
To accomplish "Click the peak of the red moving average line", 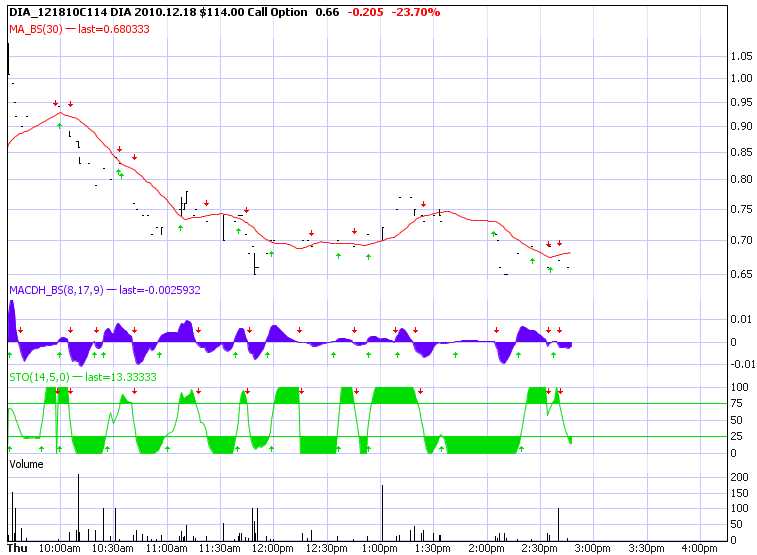I will click(x=62, y=113).
